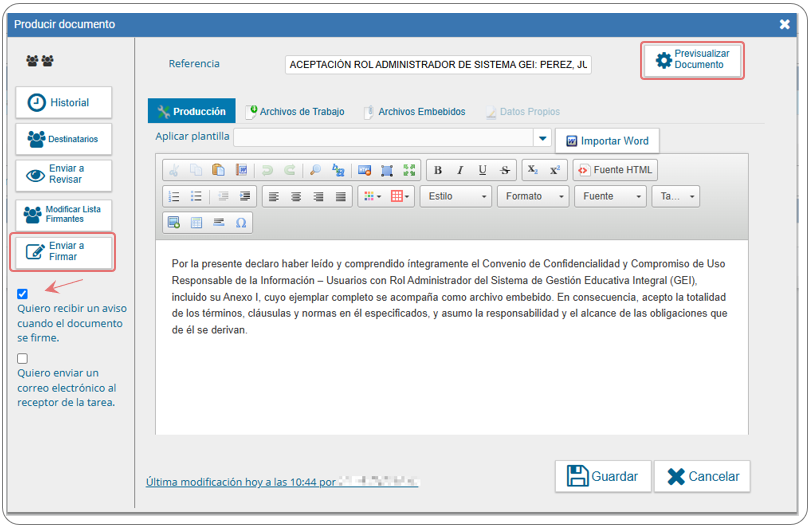Enable send email to task receiver checkbox
The height and width of the screenshot is (529, 811).
[x=22, y=358]
